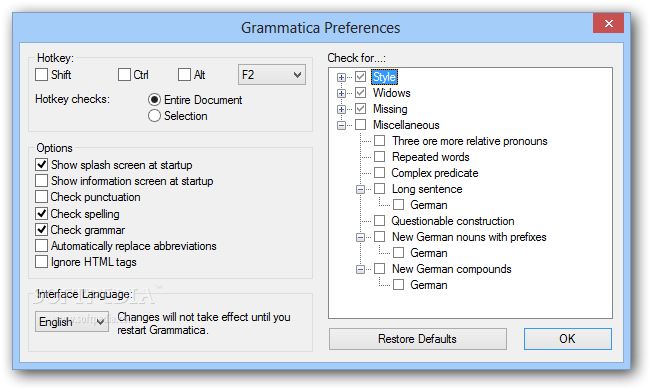Check the Repeated words checkbox
651x390 pixels.
379,157
